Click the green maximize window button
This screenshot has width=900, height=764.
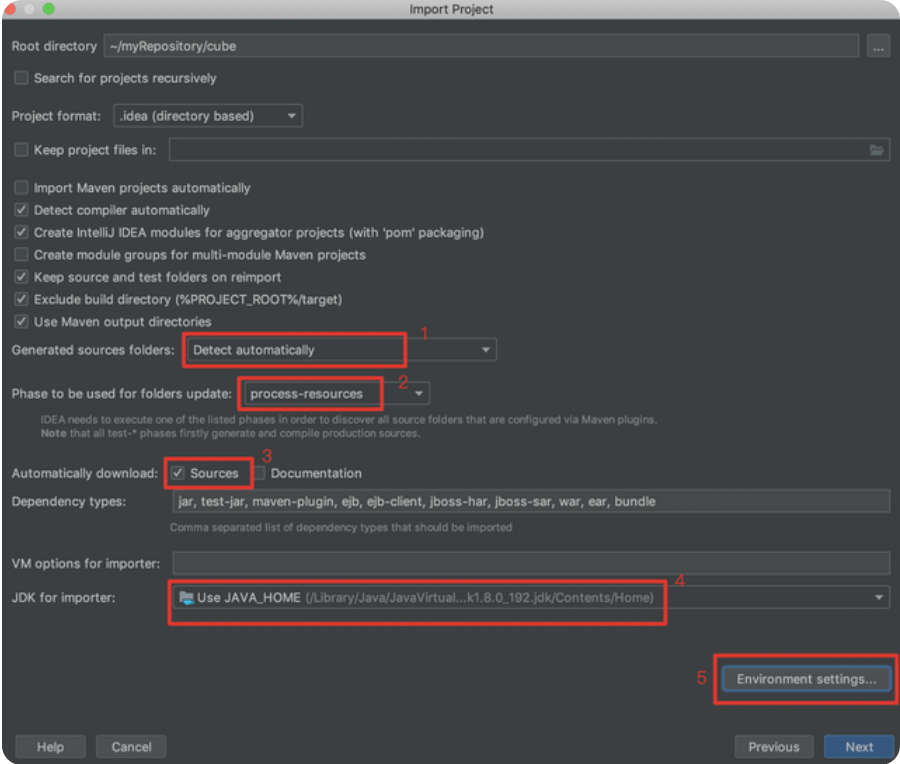coord(49,9)
